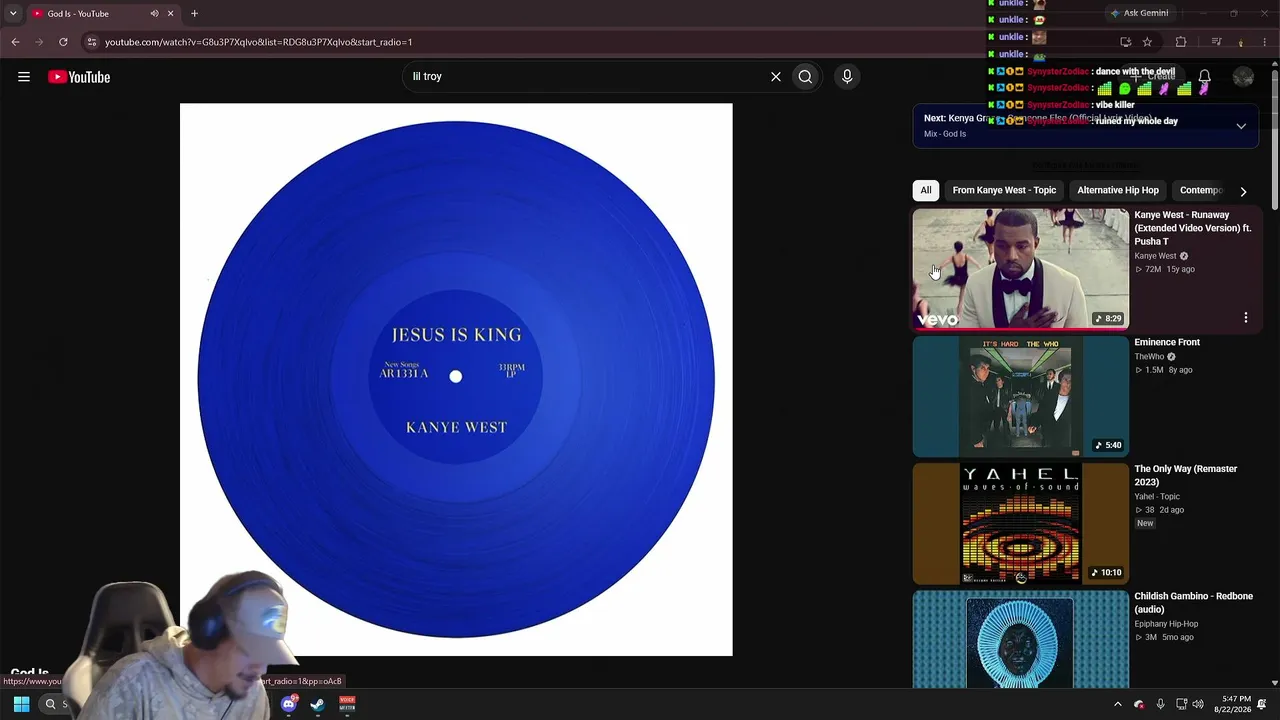This screenshot has height=720, width=1280.
Task: Open the YouTube guide hamburger menu
Action: [x=24, y=77]
